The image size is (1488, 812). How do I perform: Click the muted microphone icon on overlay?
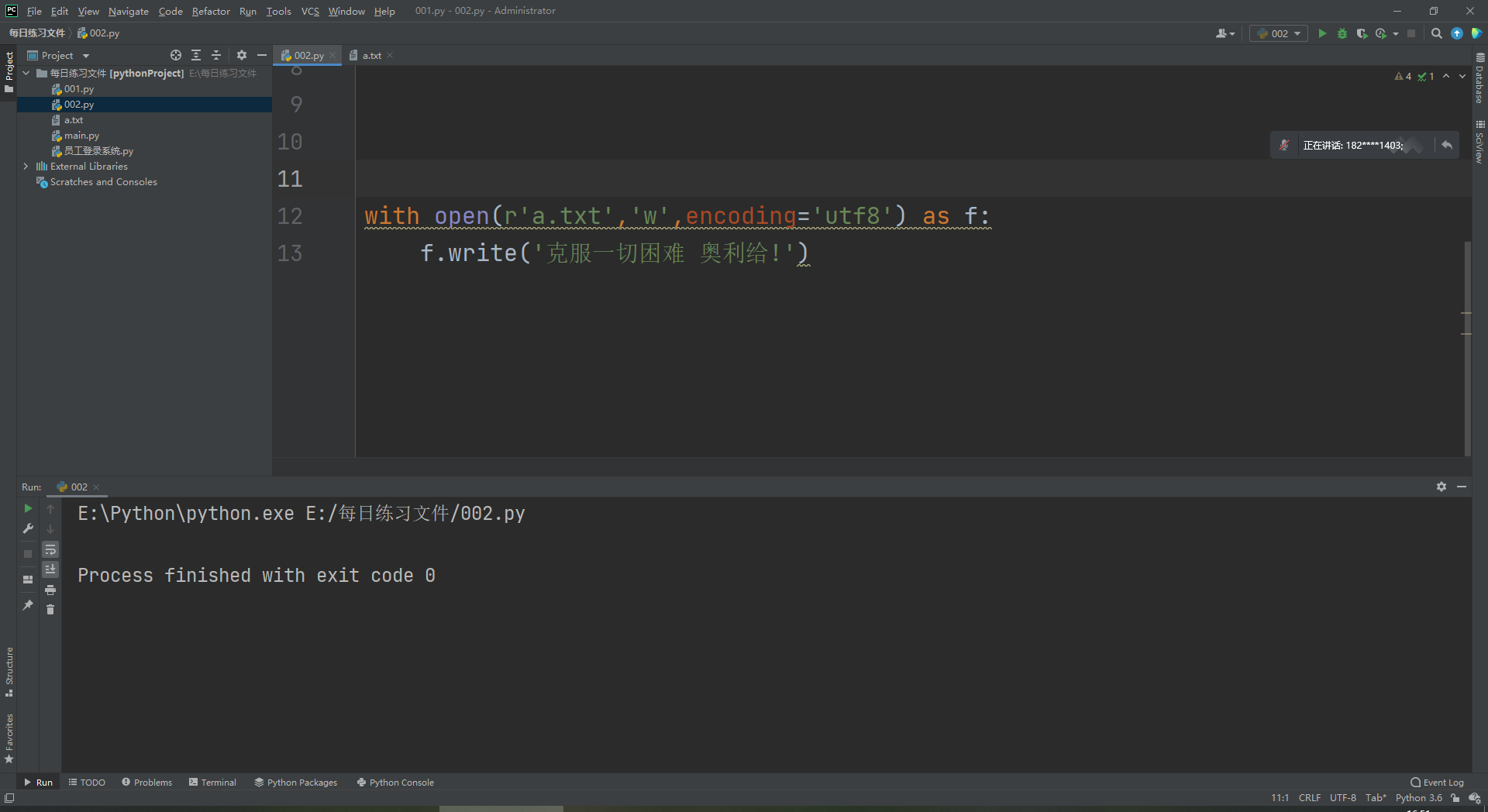pos(1284,145)
